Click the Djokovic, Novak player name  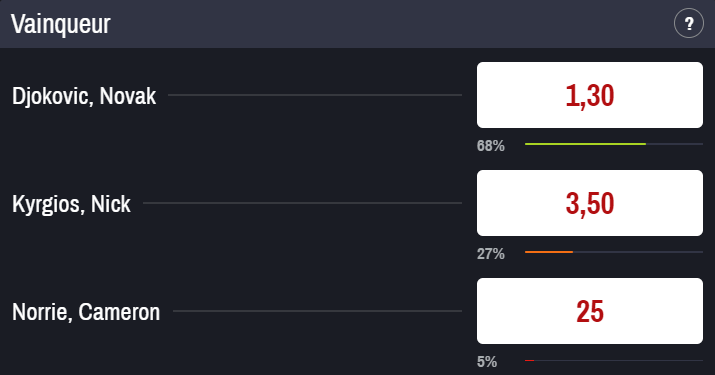click(x=84, y=96)
